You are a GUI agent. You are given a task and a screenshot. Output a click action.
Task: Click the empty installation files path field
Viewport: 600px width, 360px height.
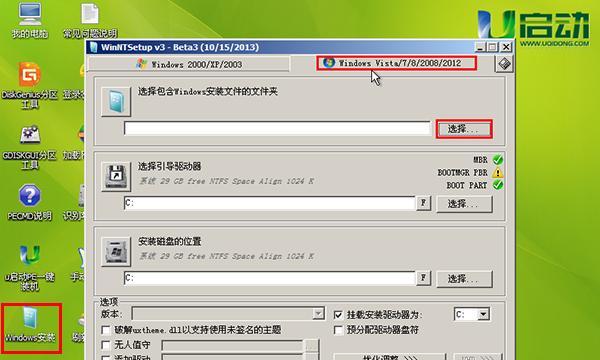pos(277,129)
